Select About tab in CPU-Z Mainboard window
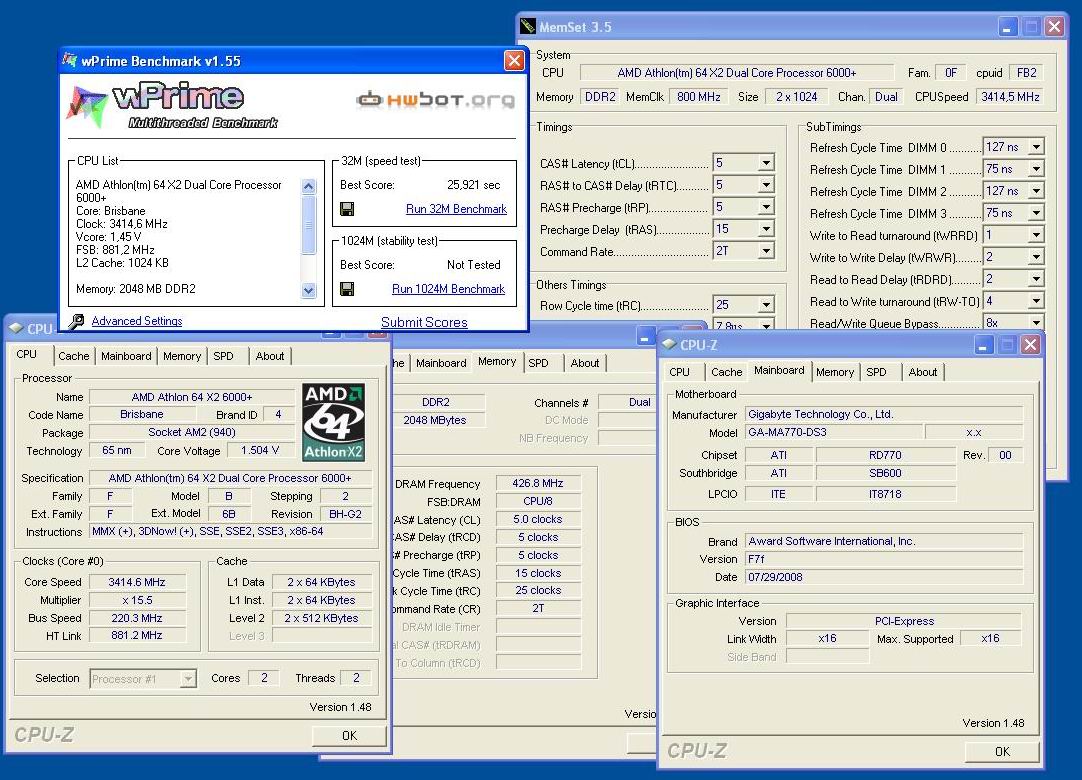Viewport: 1082px width, 780px height. (x=923, y=372)
